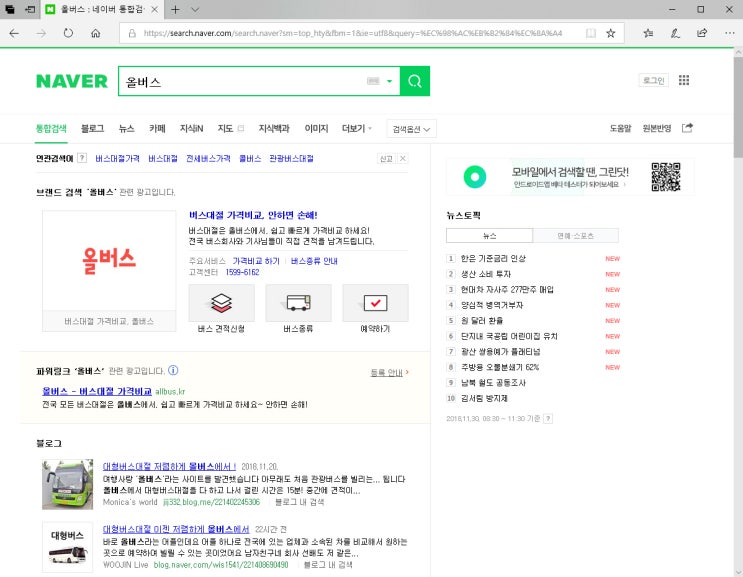The width and height of the screenshot is (743, 577).
Task: Expand 검색옵션 dropdown
Action: 411,129
